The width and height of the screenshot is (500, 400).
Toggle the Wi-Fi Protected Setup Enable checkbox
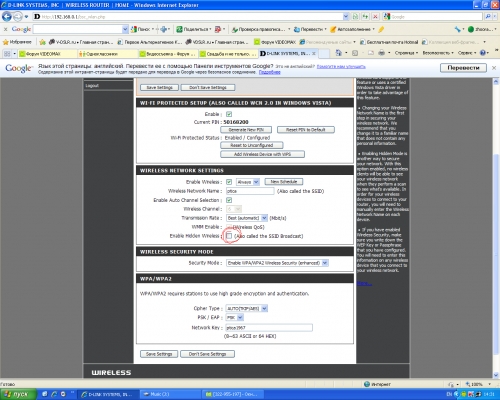tap(229, 114)
